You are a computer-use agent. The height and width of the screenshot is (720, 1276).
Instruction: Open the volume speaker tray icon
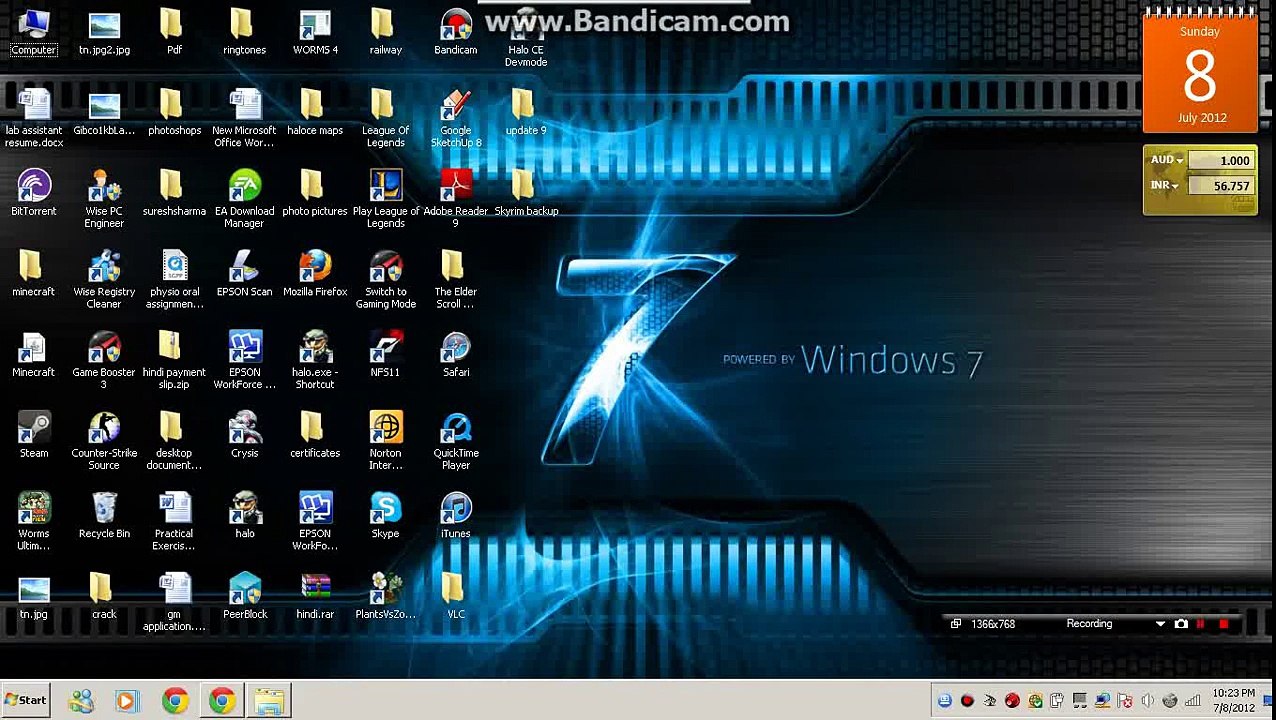click(1147, 701)
